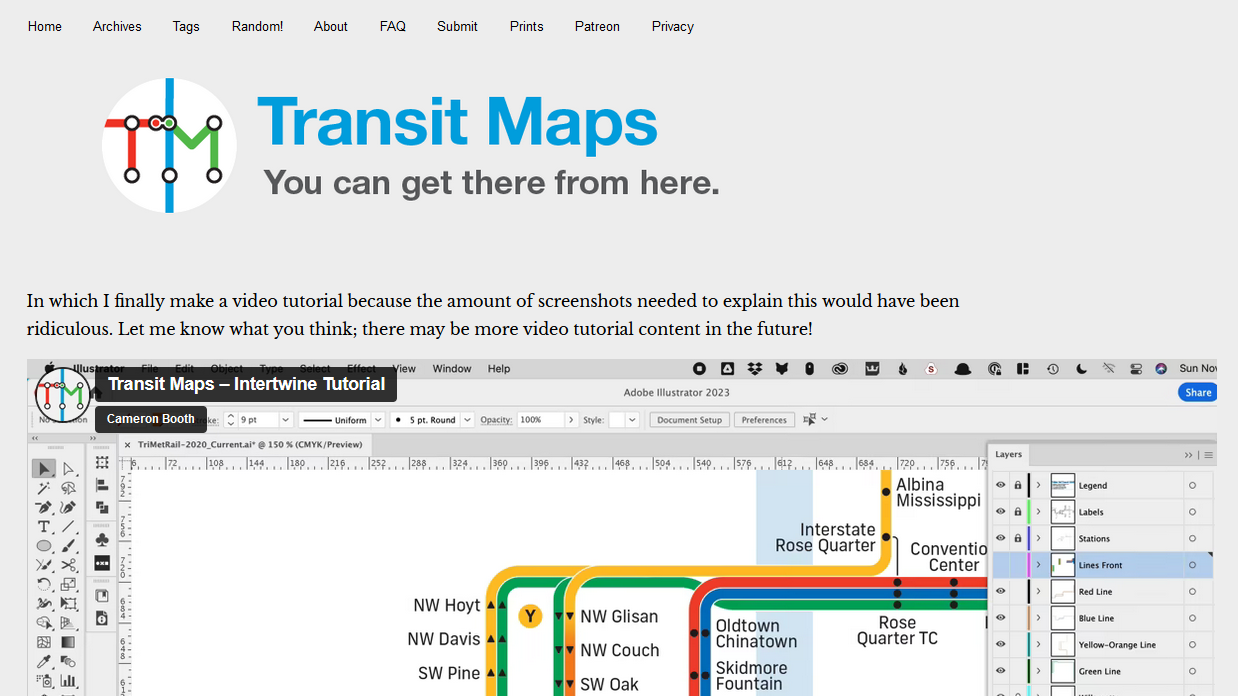The height and width of the screenshot is (696, 1238).
Task: Select the Curvature pen tool
Action: click(x=69, y=507)
